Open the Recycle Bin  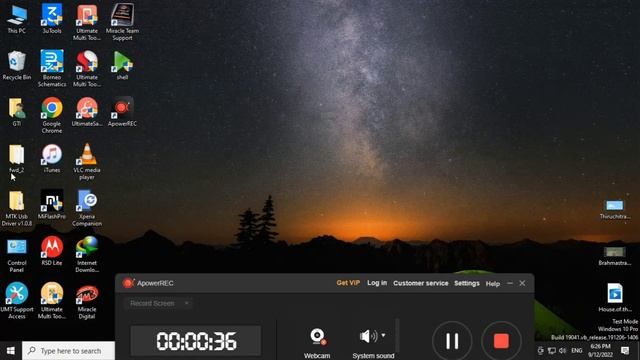point(17,65)
